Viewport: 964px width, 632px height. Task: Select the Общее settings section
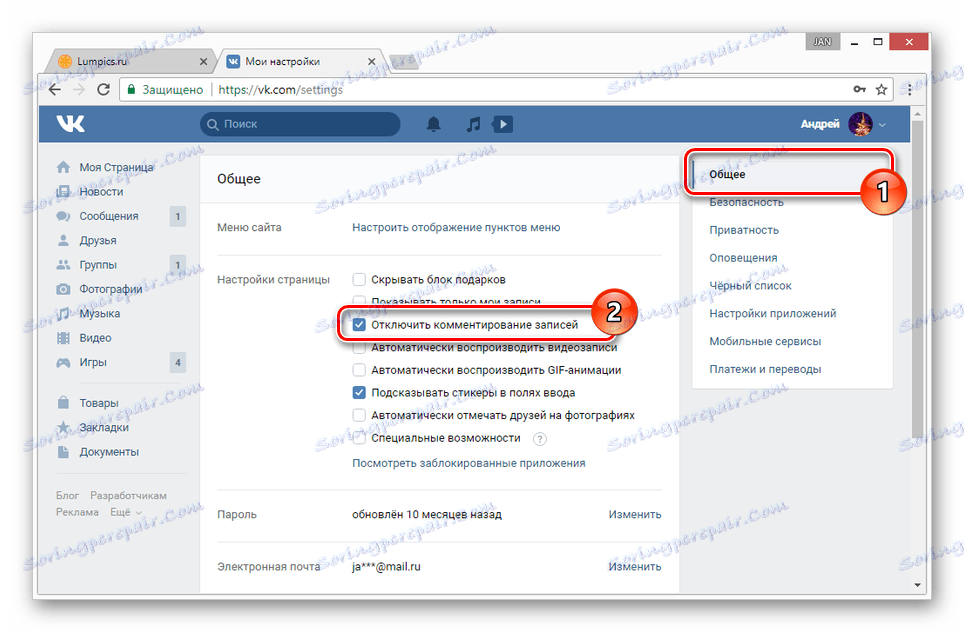[x=727, y=175]
